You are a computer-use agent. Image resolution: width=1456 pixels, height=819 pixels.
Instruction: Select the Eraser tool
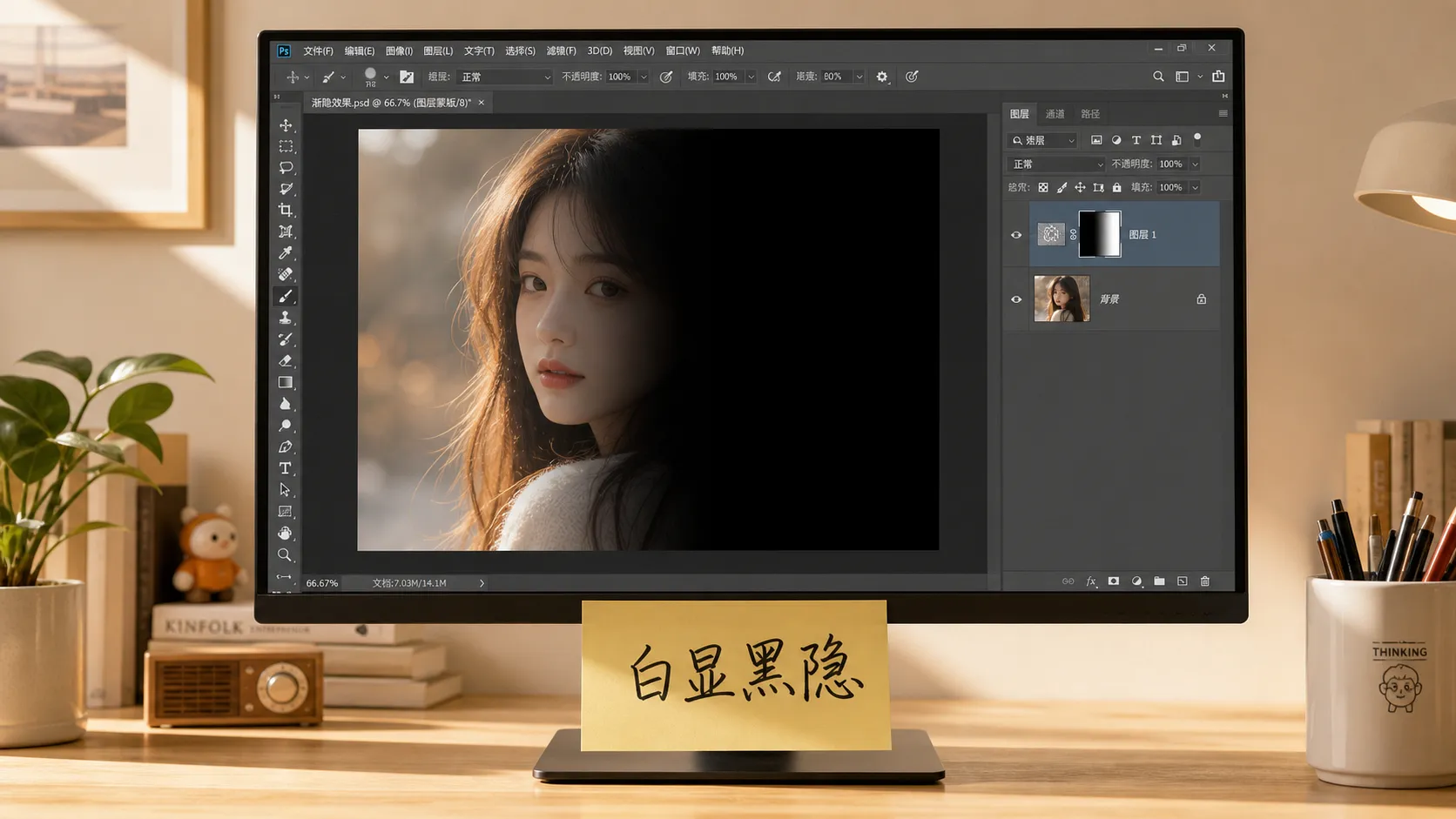[286, 360]
